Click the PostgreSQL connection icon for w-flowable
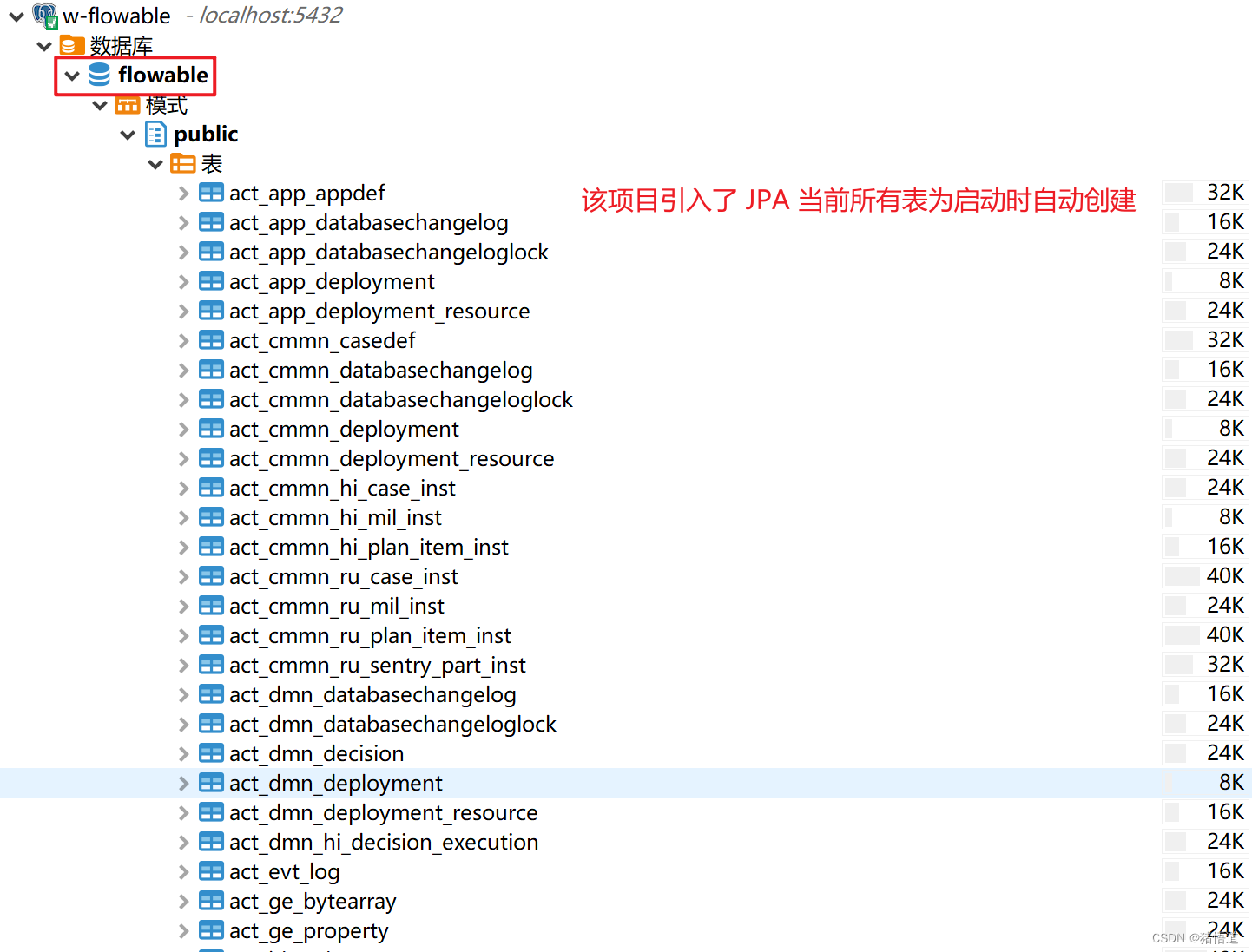Image resolution: width=1252 pixels, height=952 pixels. coord(45,16)
